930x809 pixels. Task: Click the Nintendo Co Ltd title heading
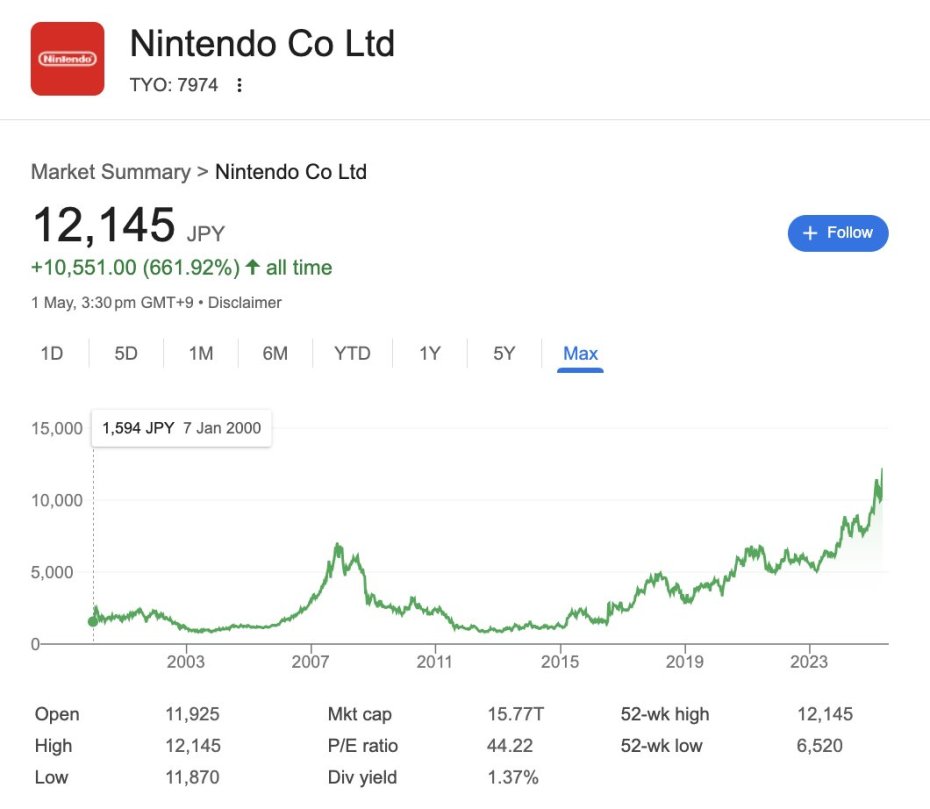coord(262,43)
